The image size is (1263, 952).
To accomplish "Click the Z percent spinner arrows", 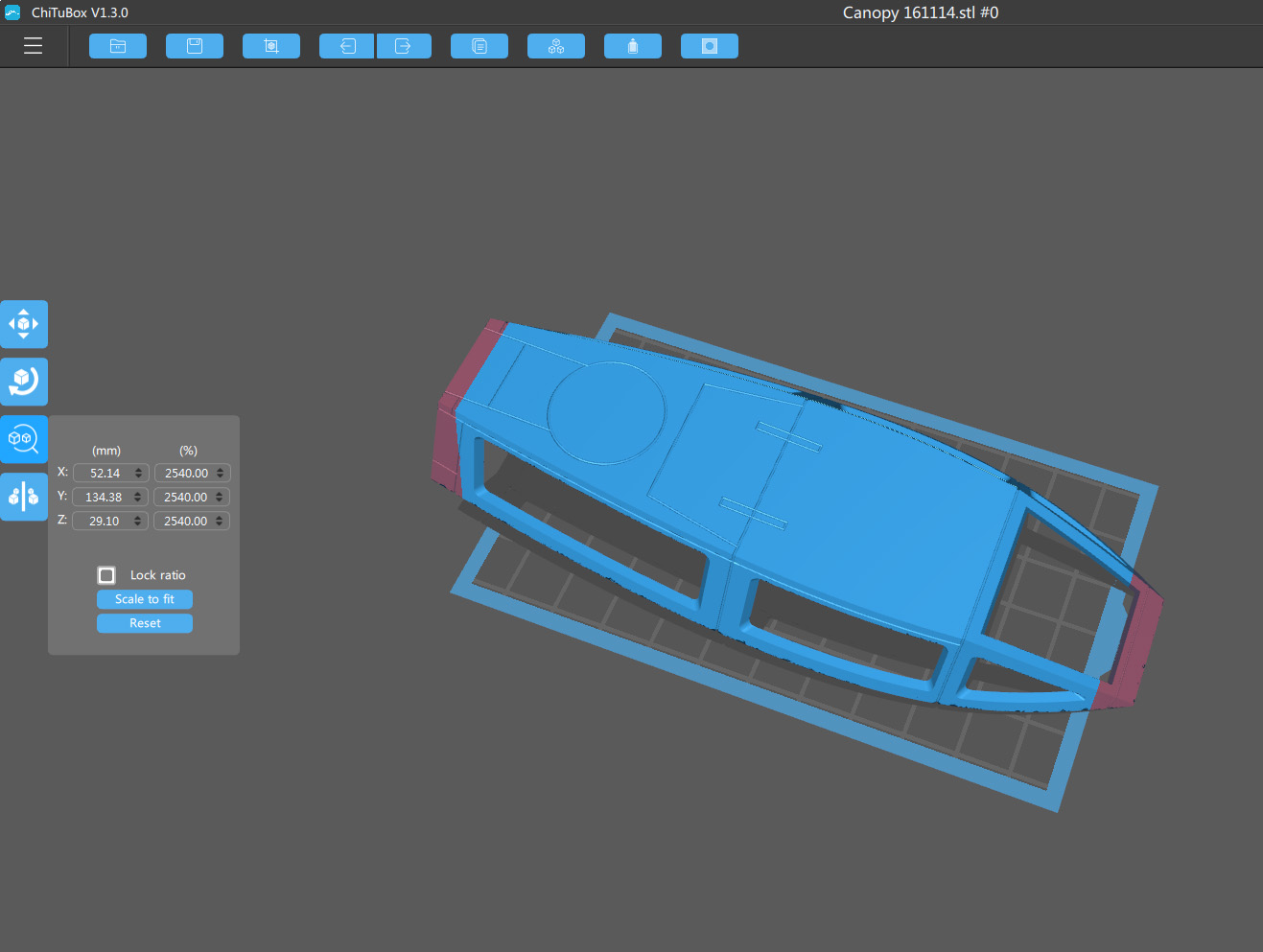I will [x=220, y=521].
